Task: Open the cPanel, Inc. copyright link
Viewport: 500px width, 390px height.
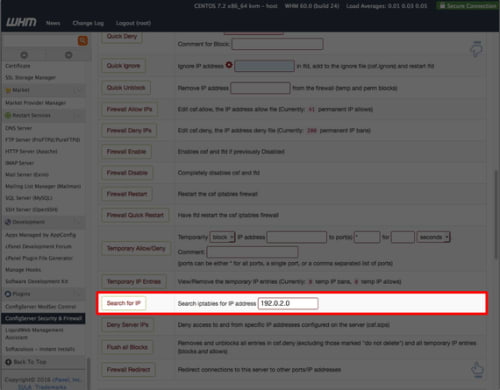Action: coord(66,380)
